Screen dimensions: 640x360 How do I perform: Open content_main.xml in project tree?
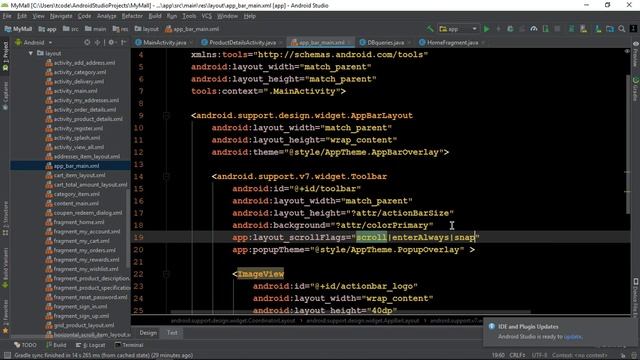(x=76, y=204)
